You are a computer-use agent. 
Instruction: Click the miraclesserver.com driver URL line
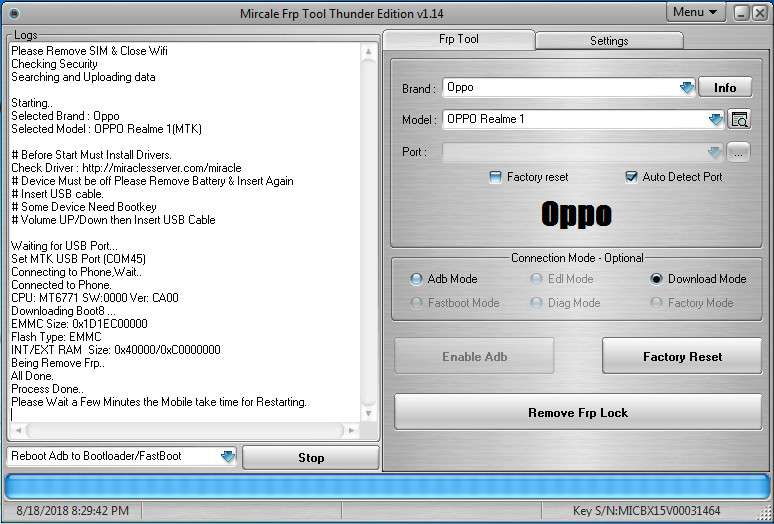[x=126, y=168]
